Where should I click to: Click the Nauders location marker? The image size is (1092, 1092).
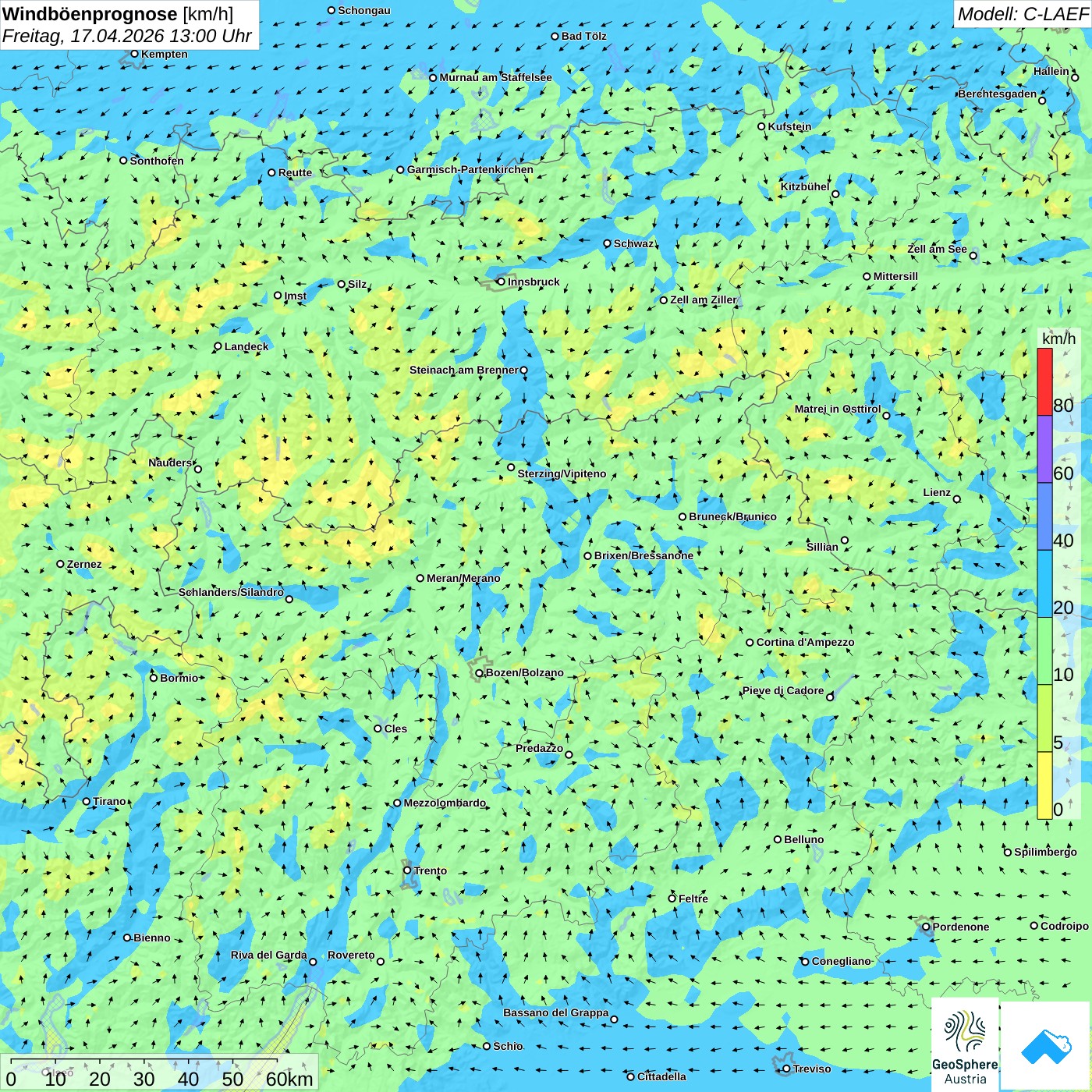click(x=198, y=469)
